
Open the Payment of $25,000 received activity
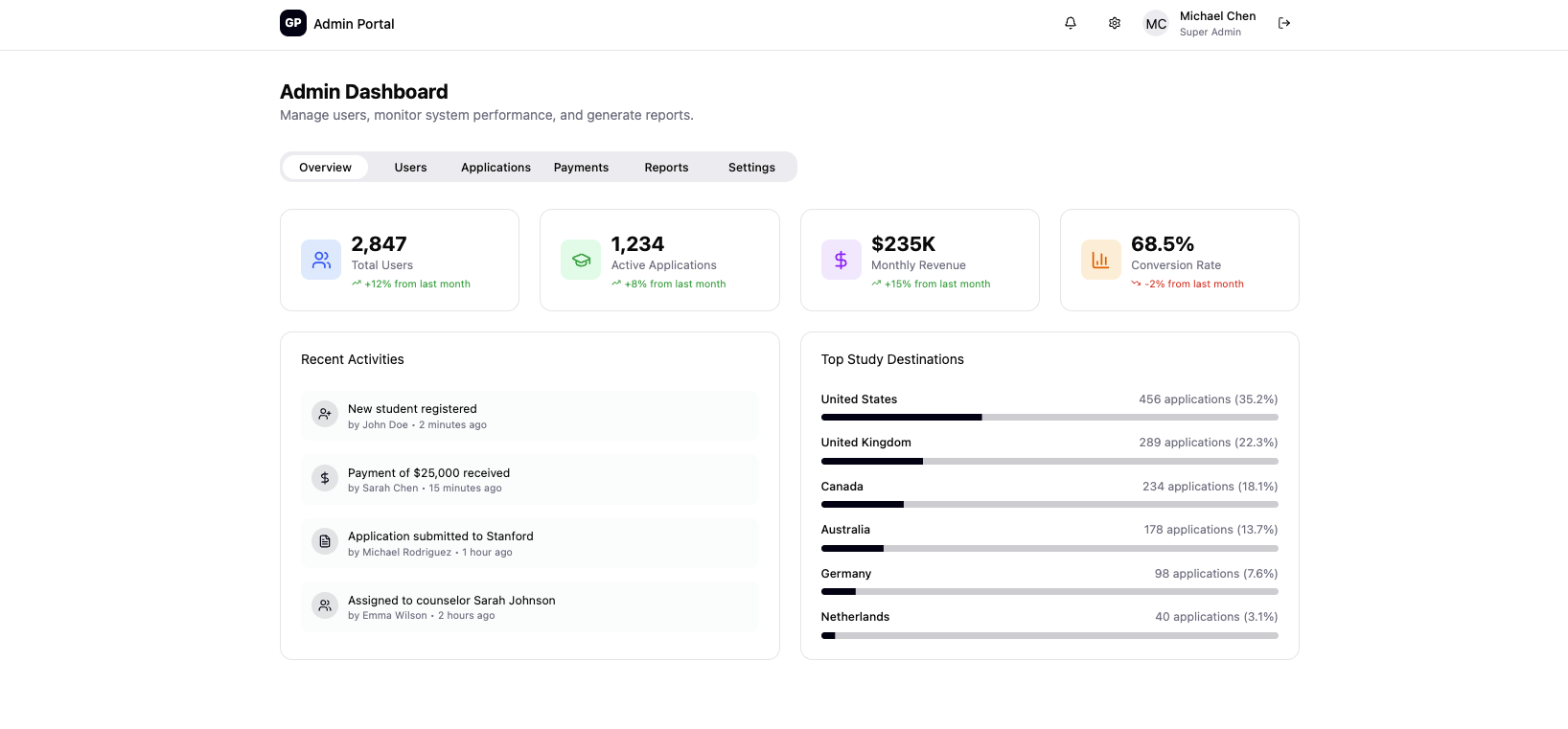coord(428,473)
